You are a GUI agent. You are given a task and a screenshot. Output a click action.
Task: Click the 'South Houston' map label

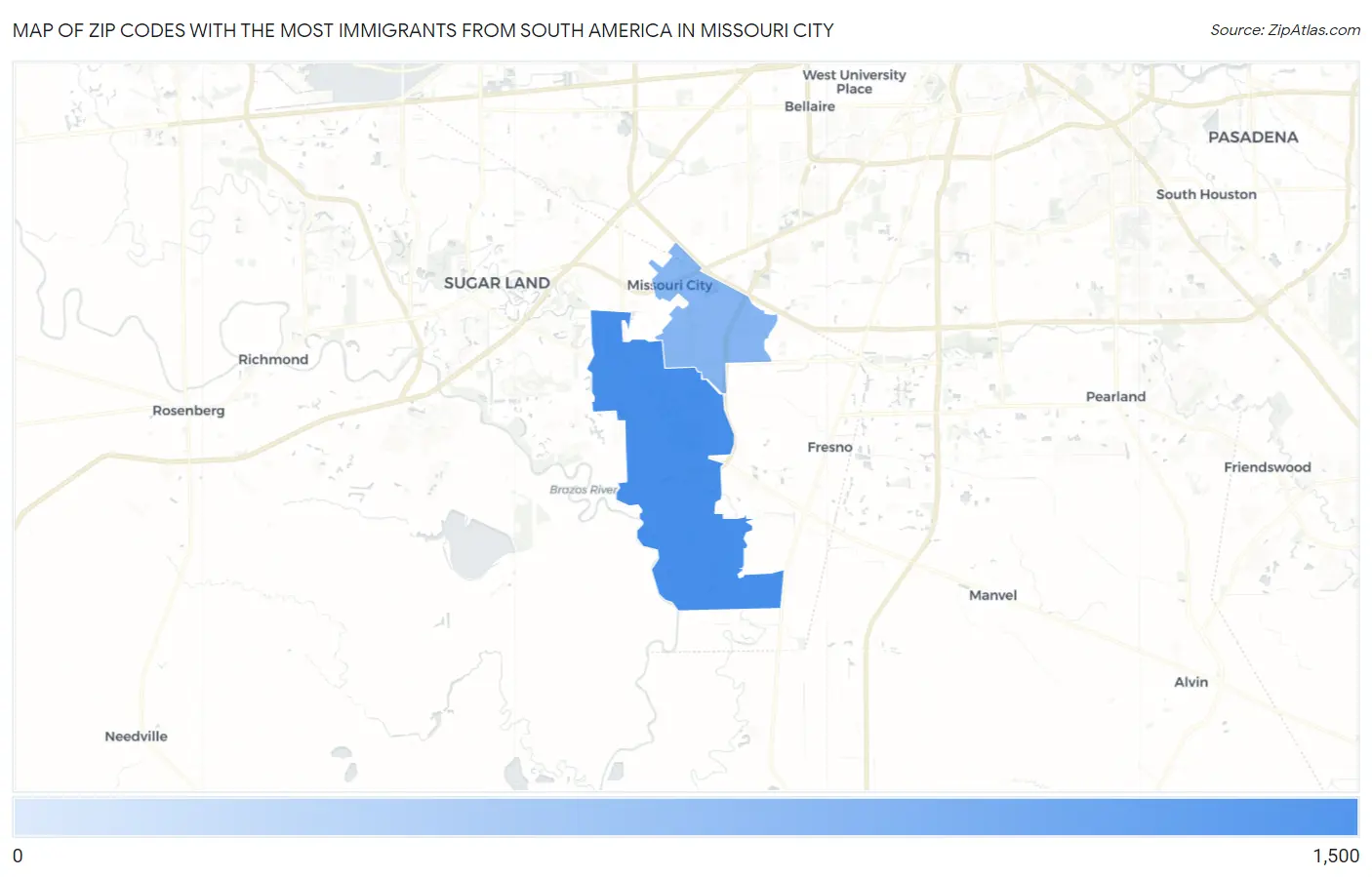[x=1206, y=194]
